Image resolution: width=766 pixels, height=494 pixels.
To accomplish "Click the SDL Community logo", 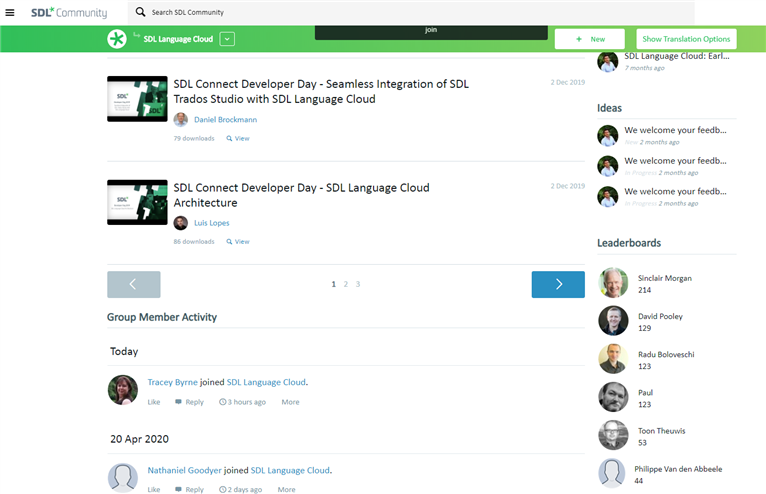I will (x=69, y=12).
